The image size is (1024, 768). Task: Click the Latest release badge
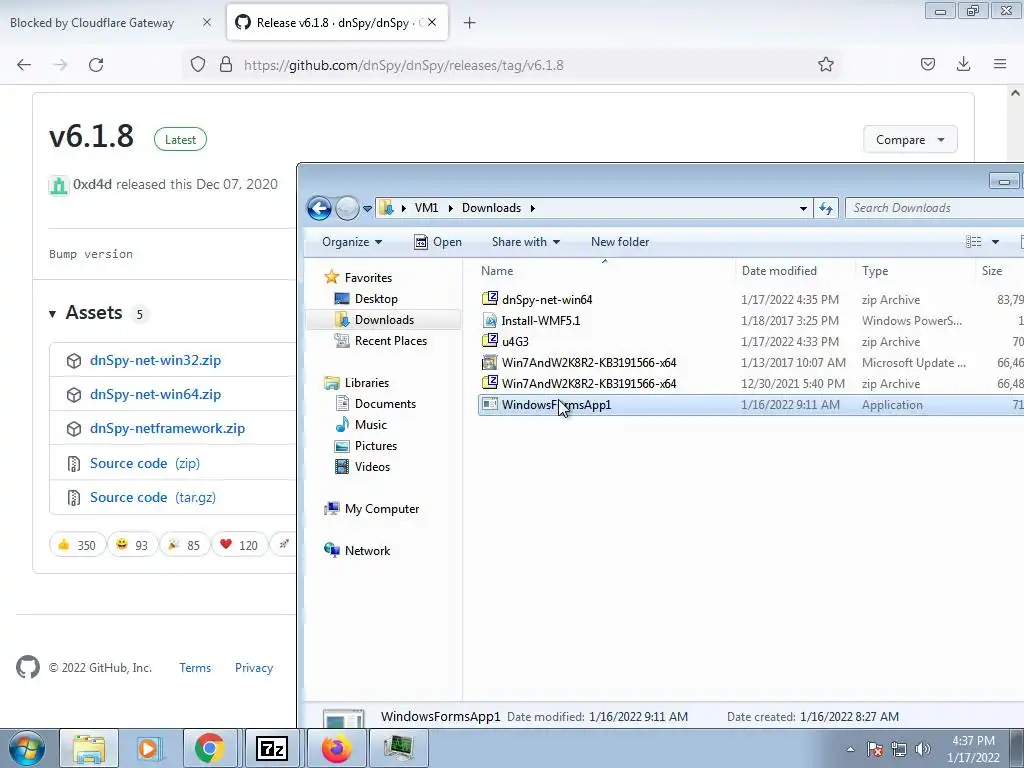click(180, 139)
